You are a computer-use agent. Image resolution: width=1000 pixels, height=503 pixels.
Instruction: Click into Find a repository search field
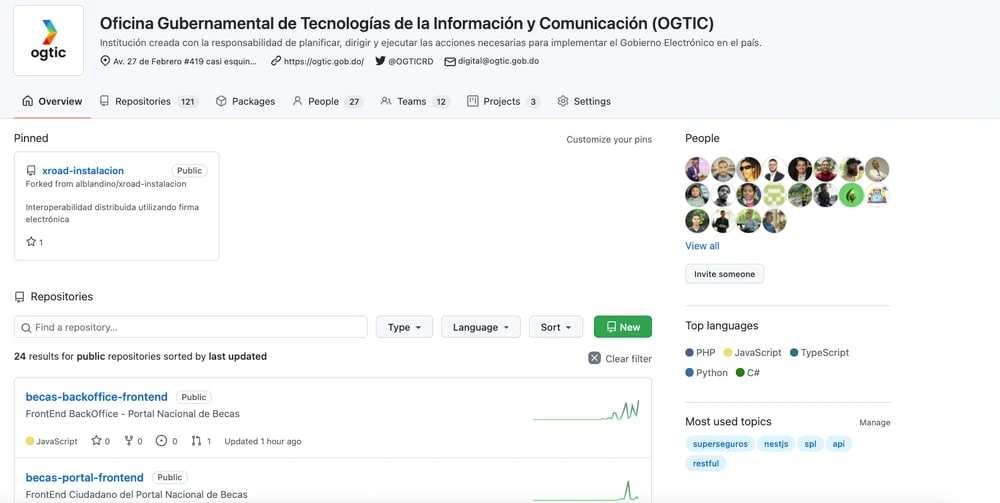191,327
